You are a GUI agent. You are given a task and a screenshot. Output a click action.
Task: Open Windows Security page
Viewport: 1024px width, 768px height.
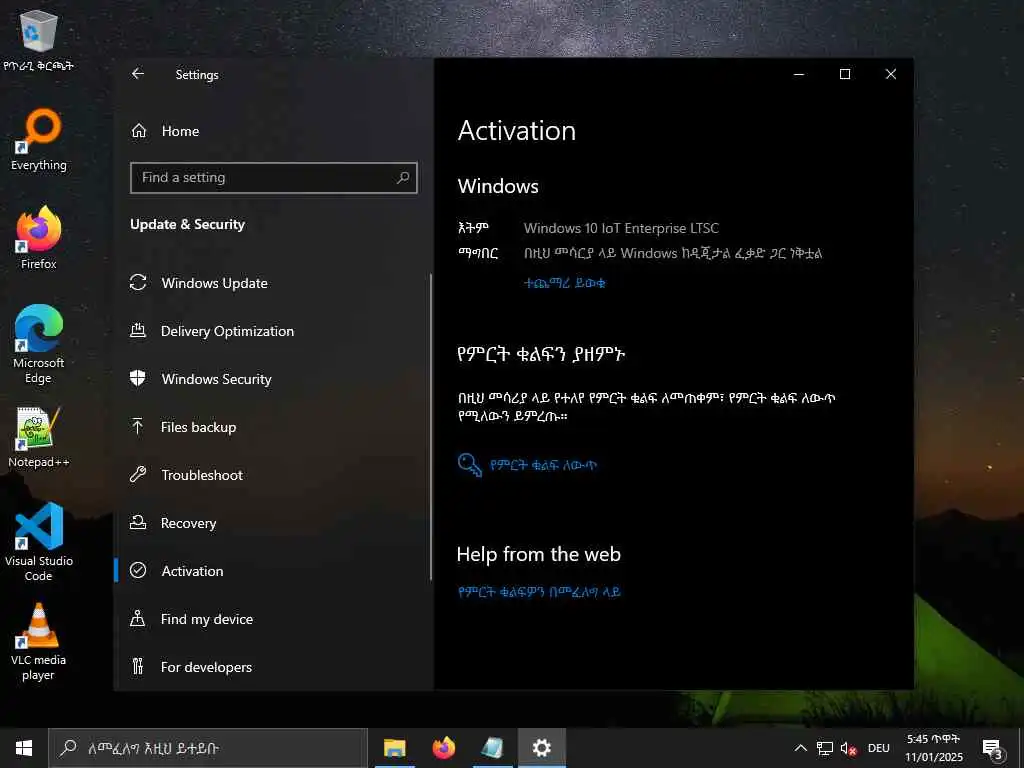216,379
